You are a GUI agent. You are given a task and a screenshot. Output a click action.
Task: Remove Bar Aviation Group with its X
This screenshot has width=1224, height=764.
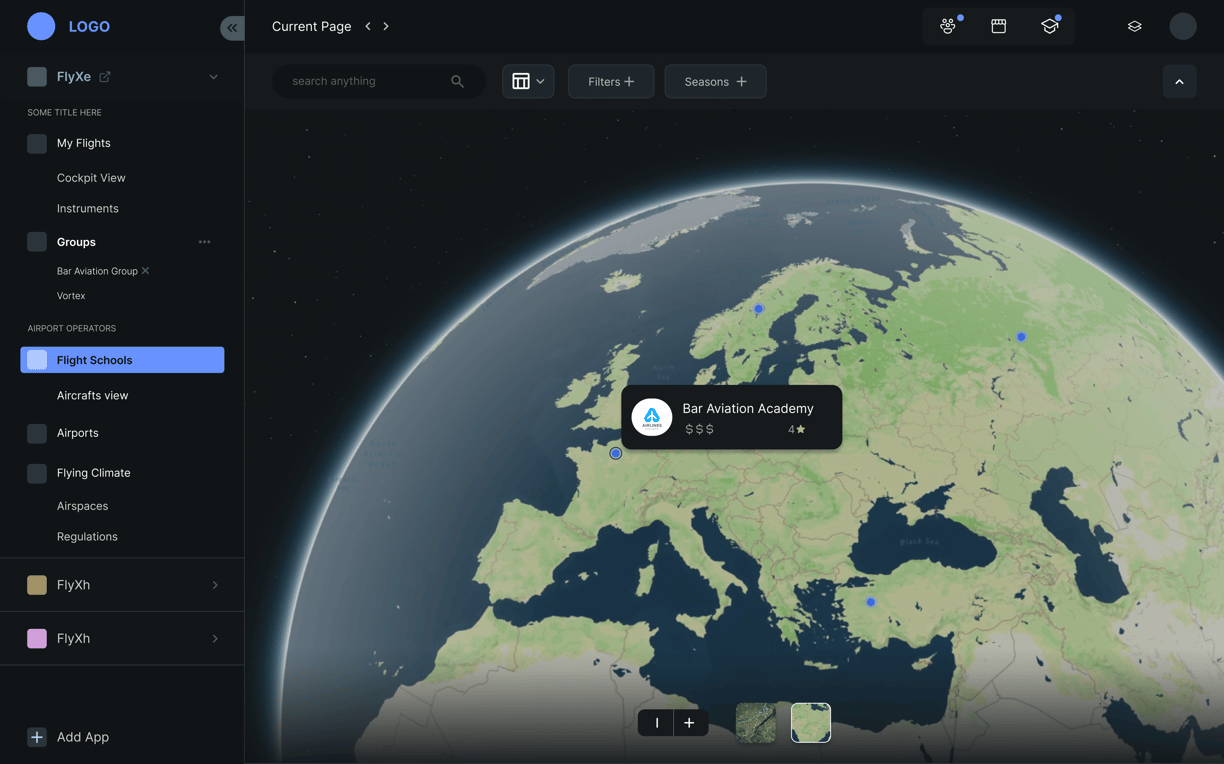[x=145, y=271]
